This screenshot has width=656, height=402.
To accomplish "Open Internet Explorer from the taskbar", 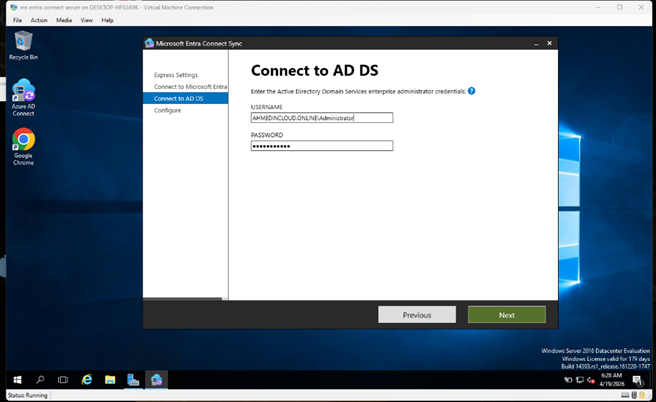I will (x=87, y=380).
